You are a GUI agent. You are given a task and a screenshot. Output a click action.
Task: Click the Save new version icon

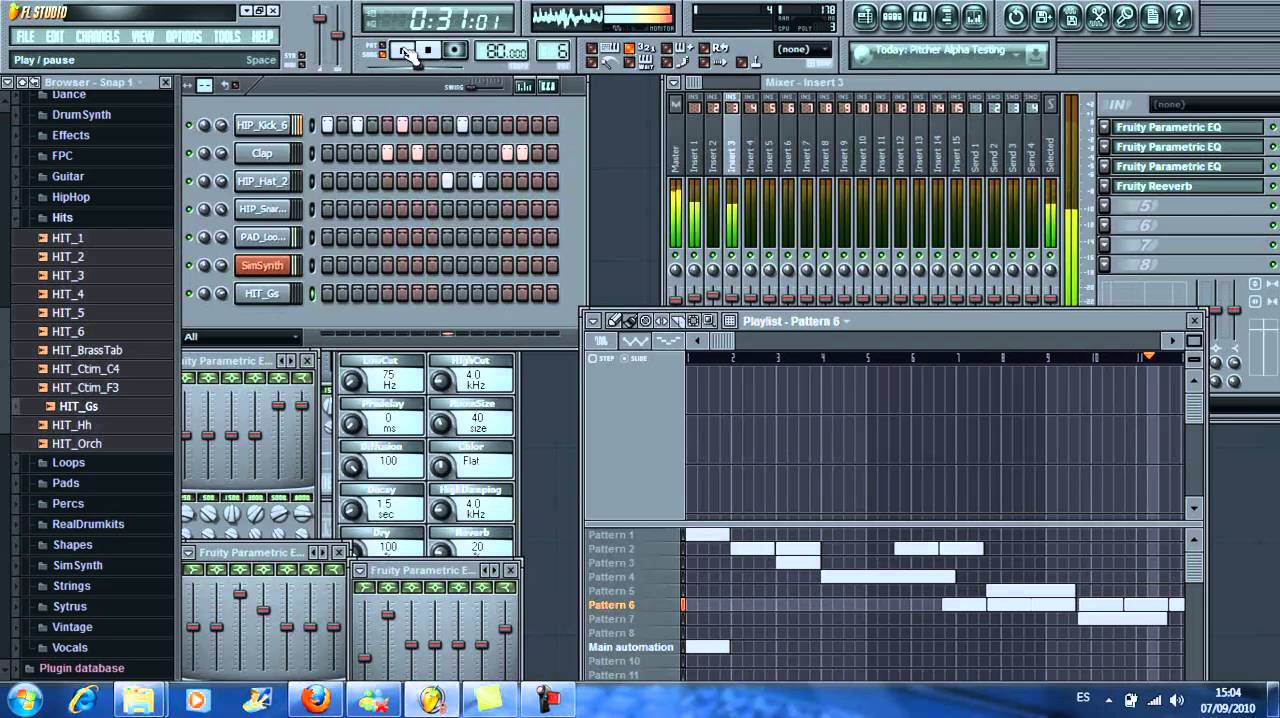pos(1043,16)
